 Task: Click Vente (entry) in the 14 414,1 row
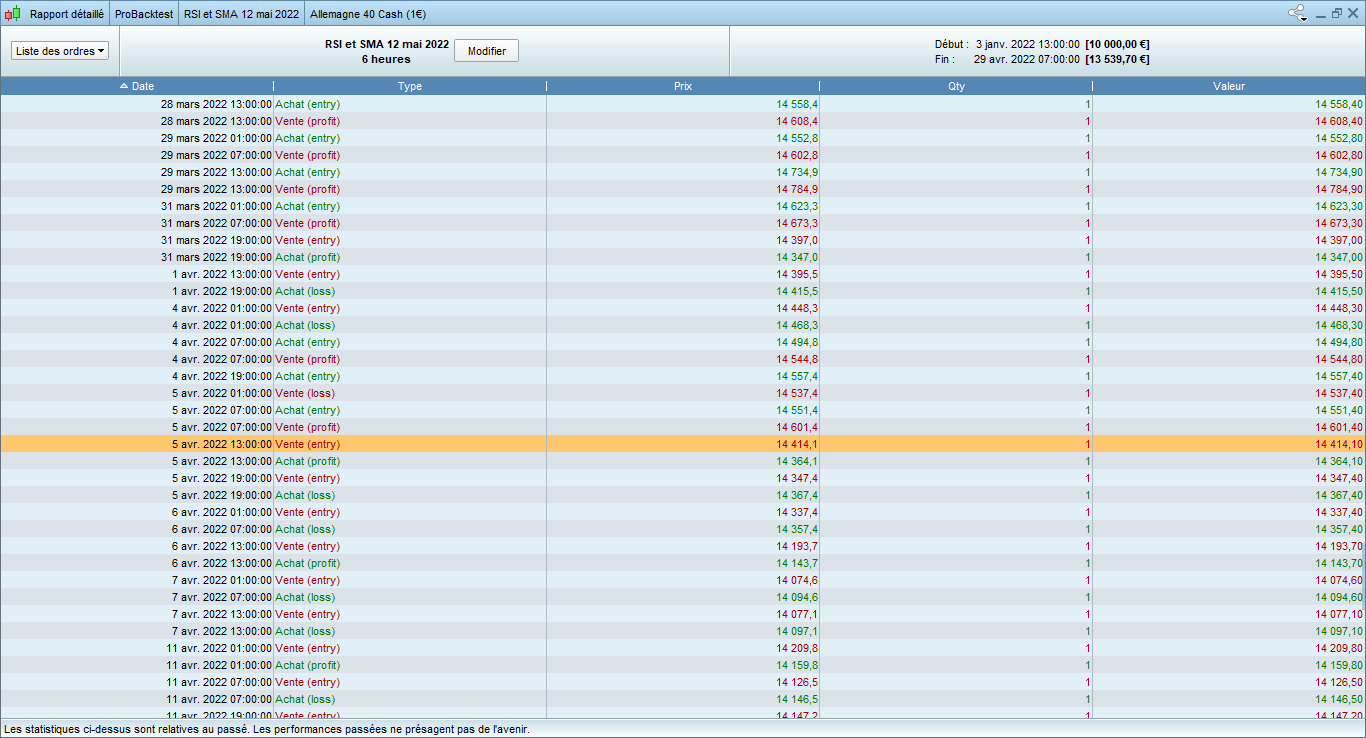tap(307, 444)
